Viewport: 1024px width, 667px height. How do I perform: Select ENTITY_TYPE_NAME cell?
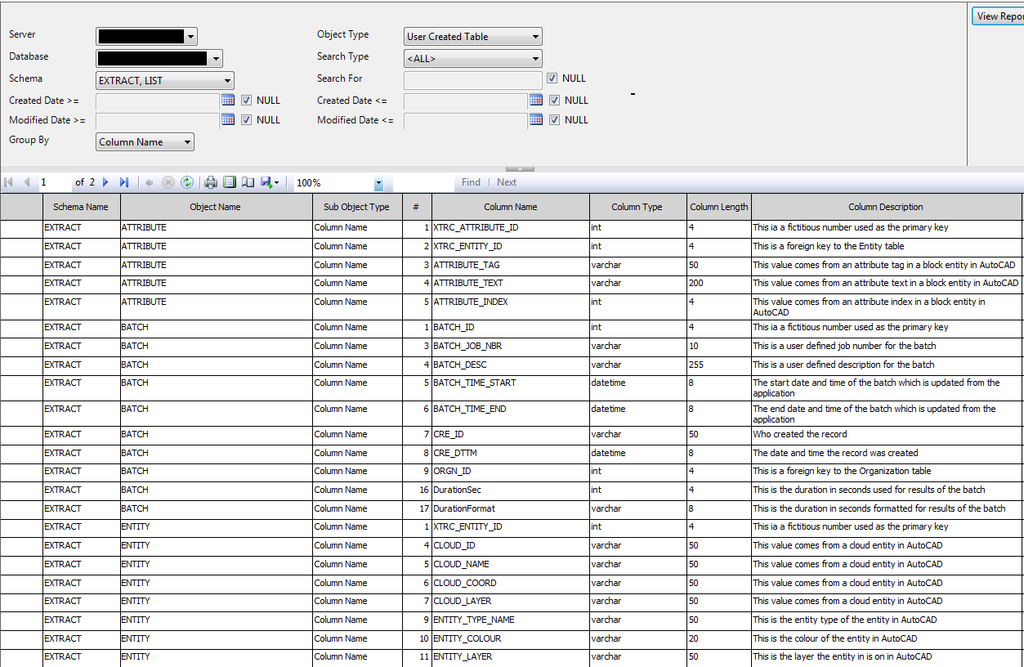point(510,620)
